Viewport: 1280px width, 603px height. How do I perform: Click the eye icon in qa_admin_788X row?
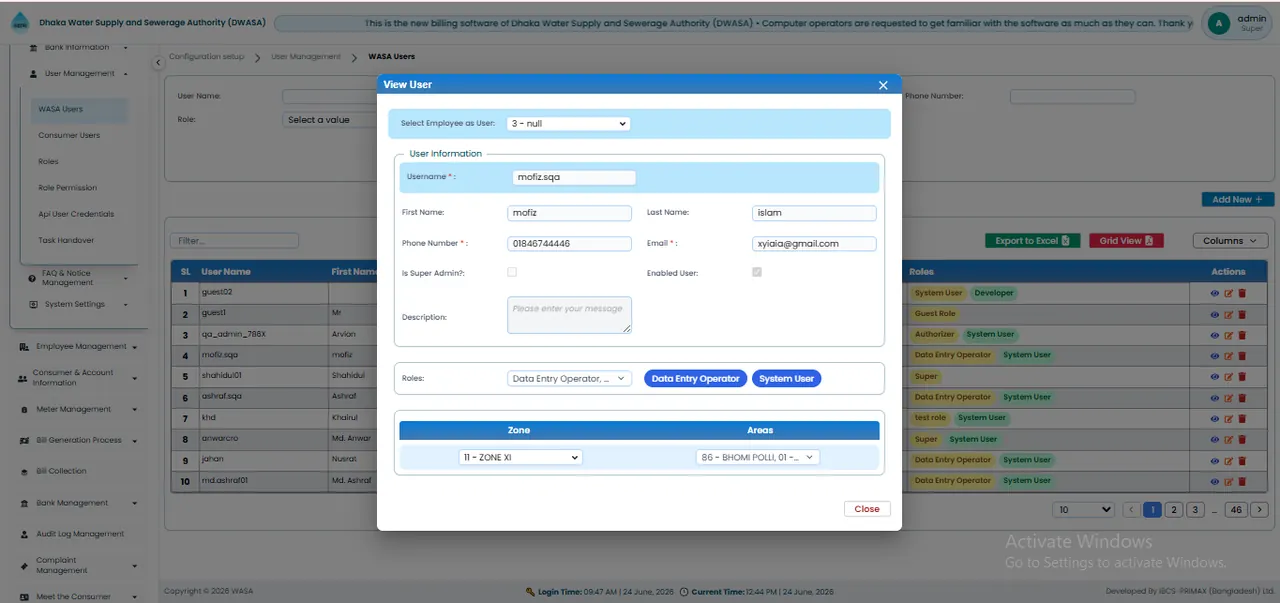click(x=1215, y=335)
